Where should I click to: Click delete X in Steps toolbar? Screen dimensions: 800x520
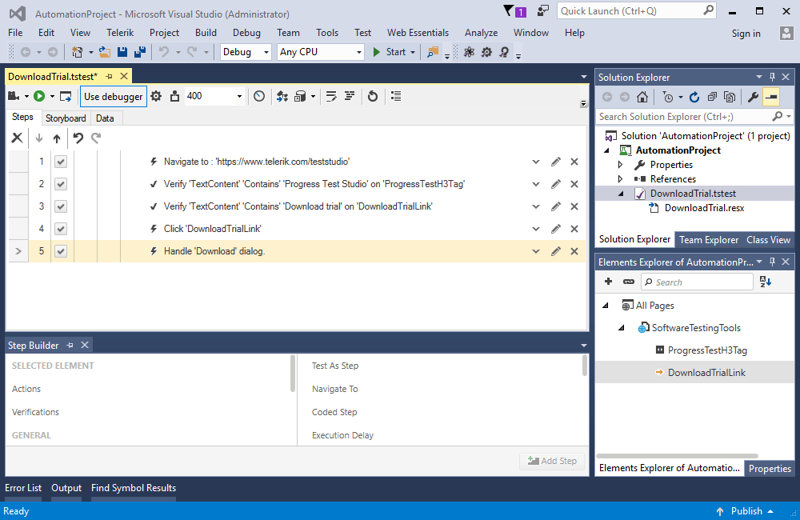17,138
